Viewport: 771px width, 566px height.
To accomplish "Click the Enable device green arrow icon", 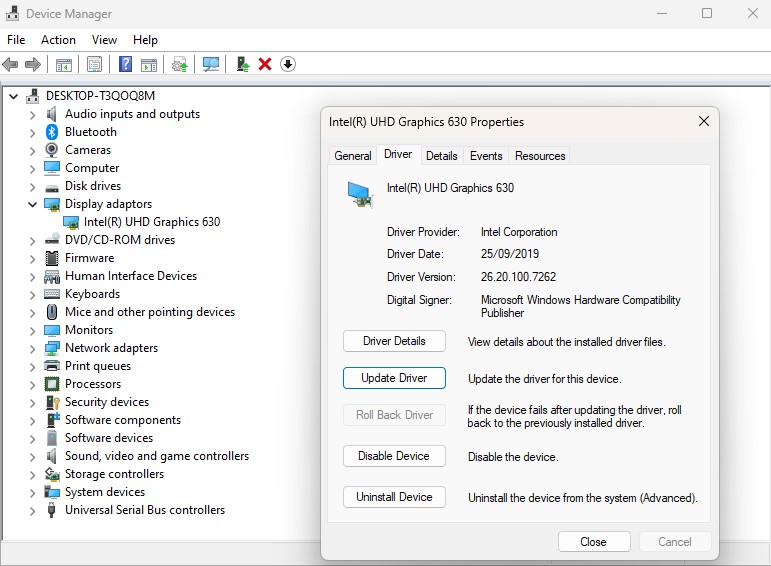I will (x=242, y=64).
